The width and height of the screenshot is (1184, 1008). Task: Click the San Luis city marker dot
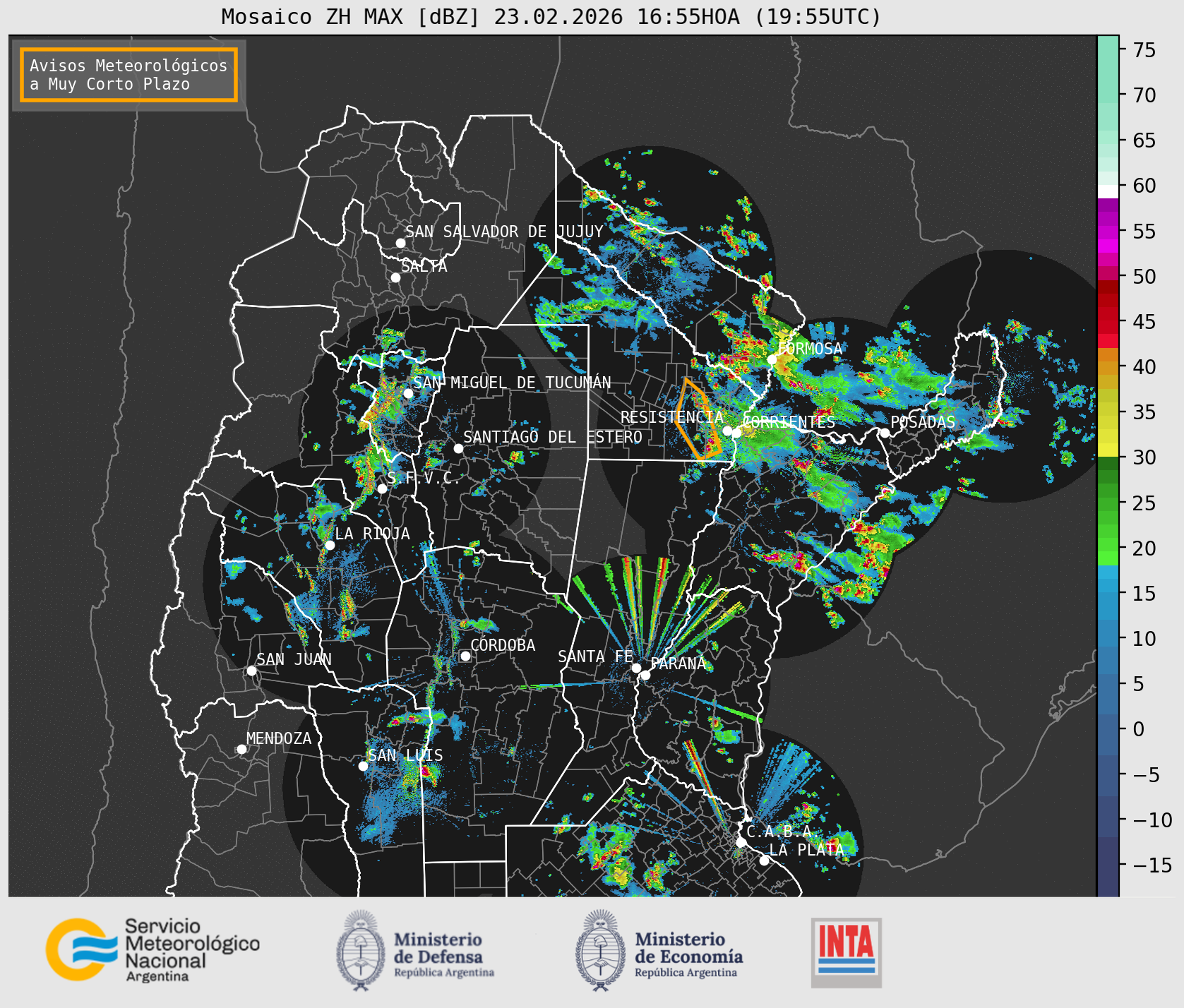363,766
